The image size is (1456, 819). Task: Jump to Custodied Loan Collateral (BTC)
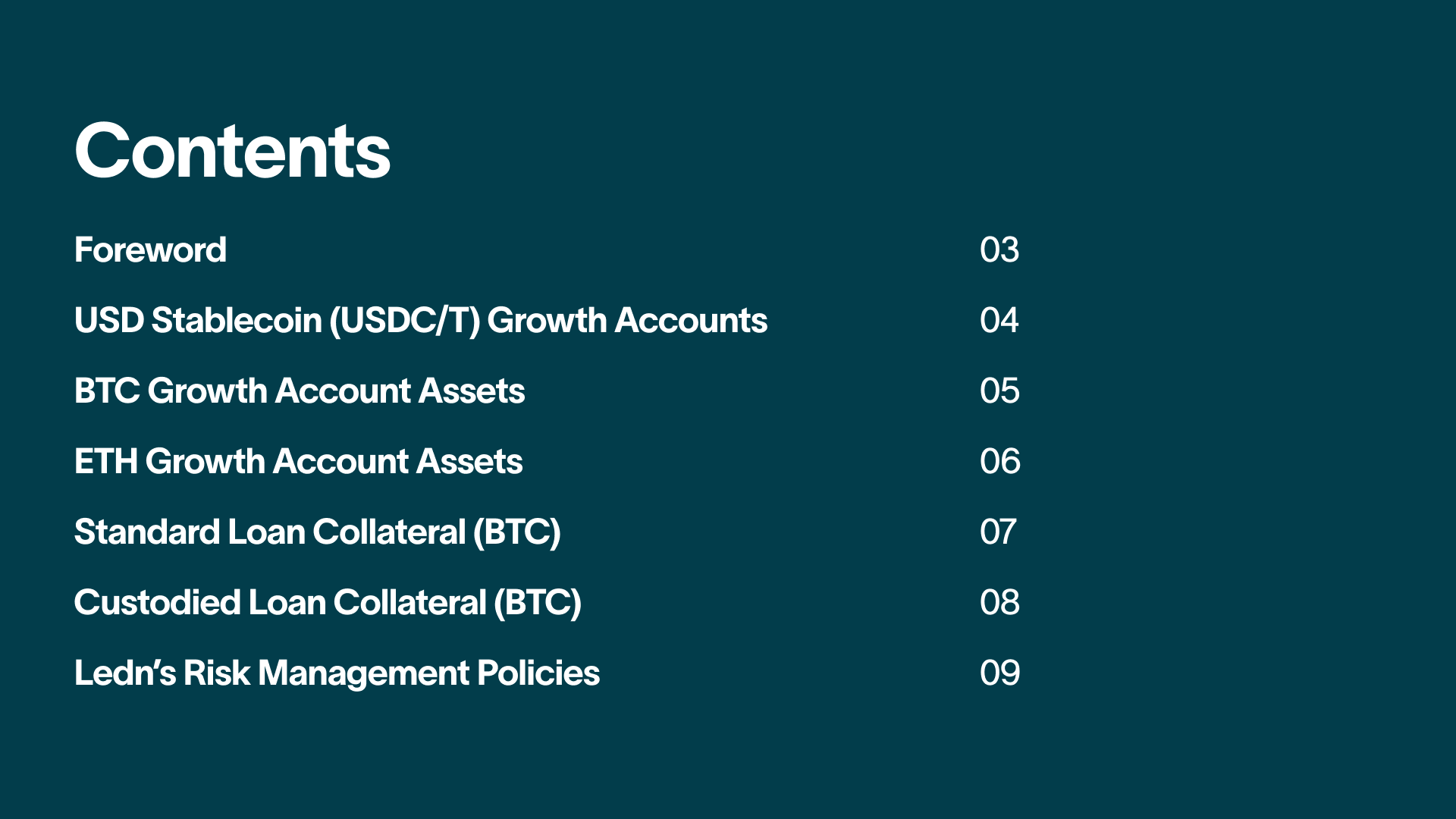click(328, 603)
